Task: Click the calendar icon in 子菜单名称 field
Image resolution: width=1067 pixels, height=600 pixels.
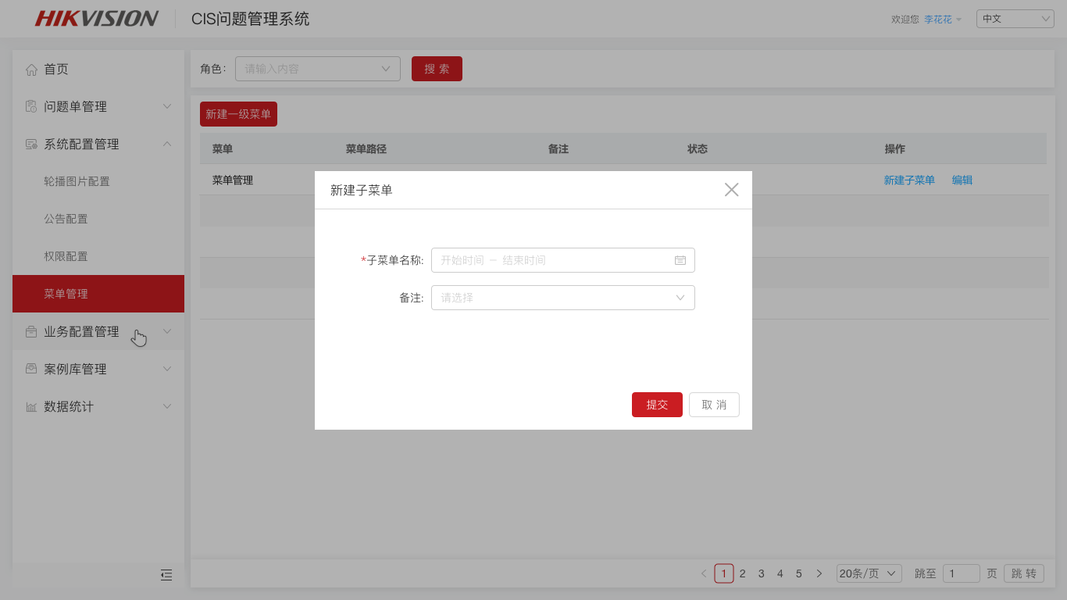Action: (x=680, y=261)
